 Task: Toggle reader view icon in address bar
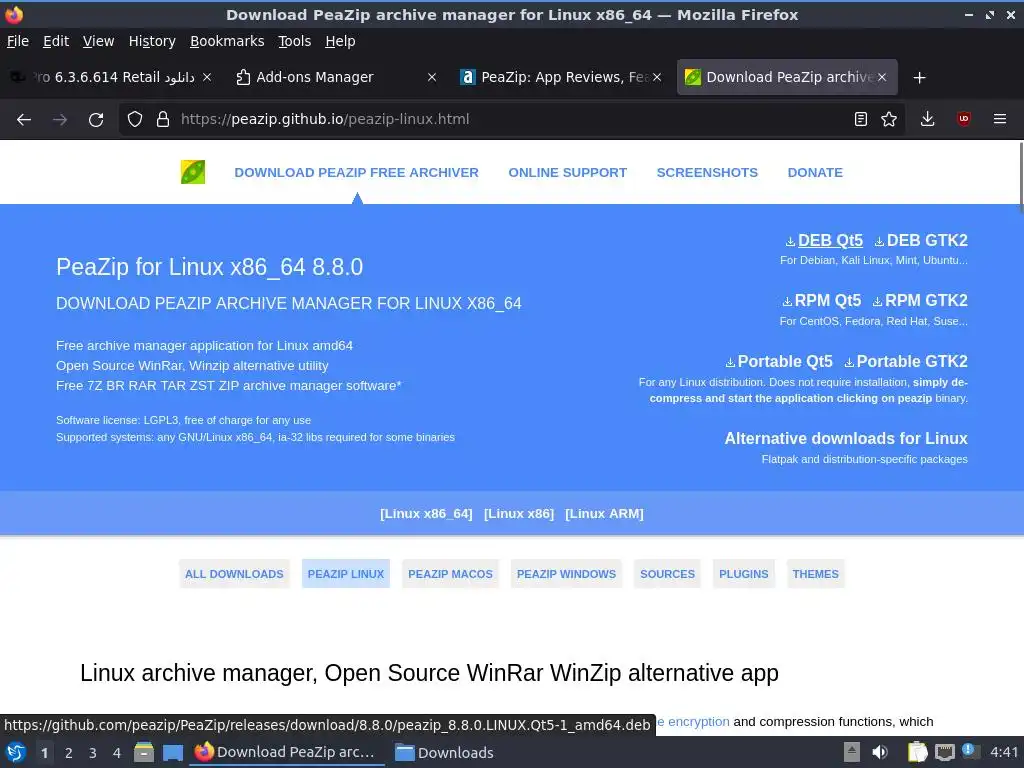tap(861, 119)
